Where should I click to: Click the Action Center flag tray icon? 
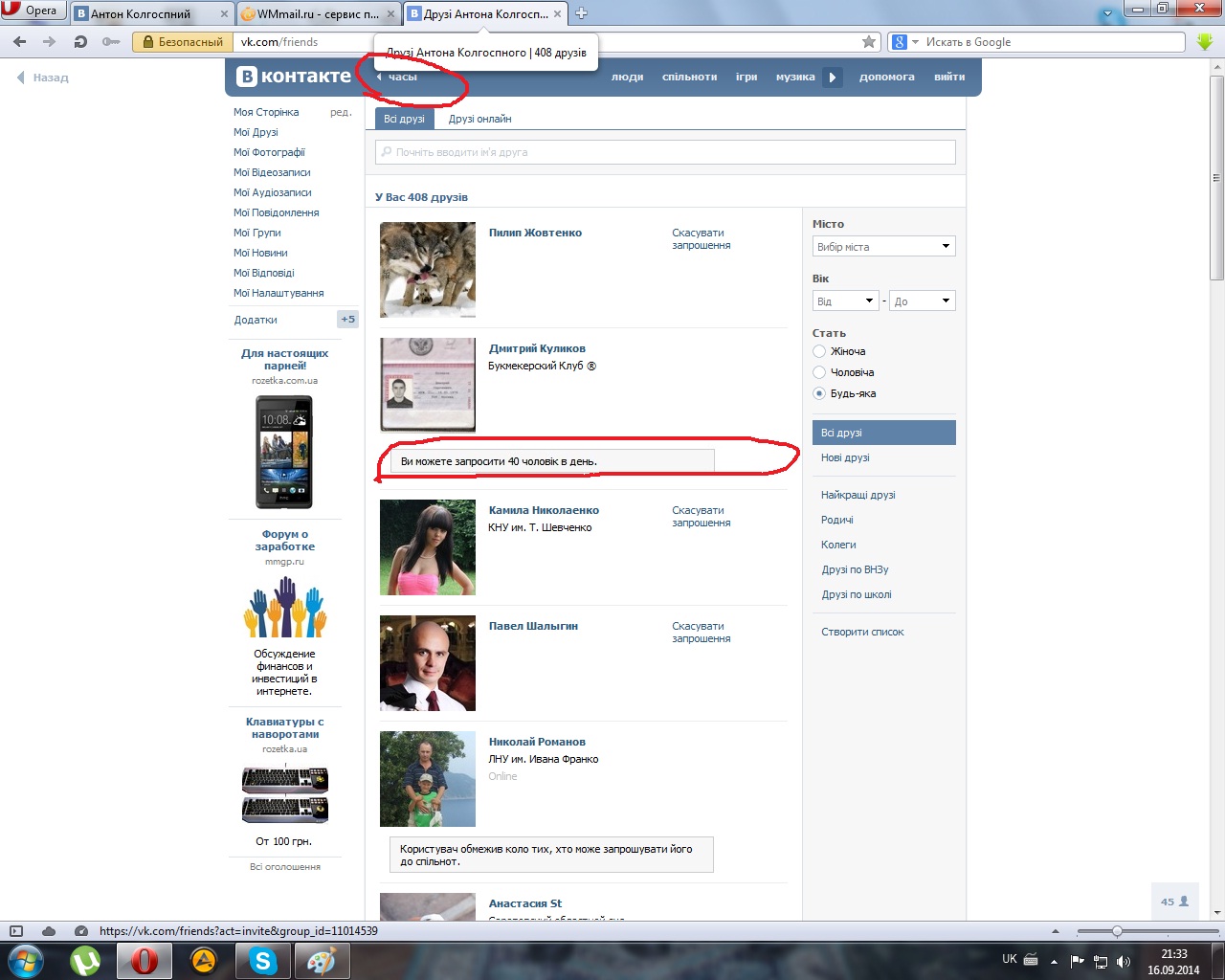click(x=1078, y=961)
